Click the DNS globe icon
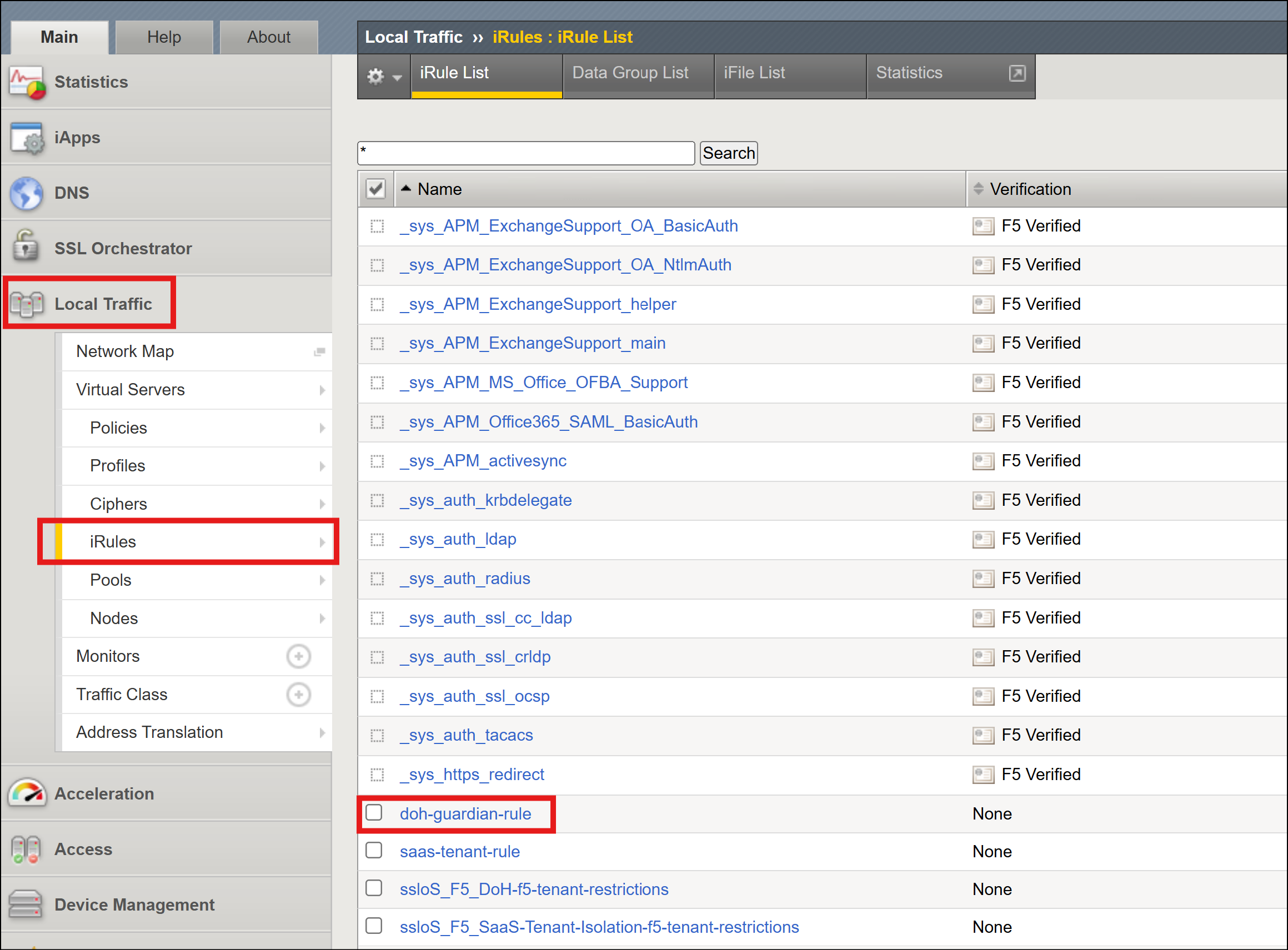This screenshot has width=1288, height=950. pos(27,193)
